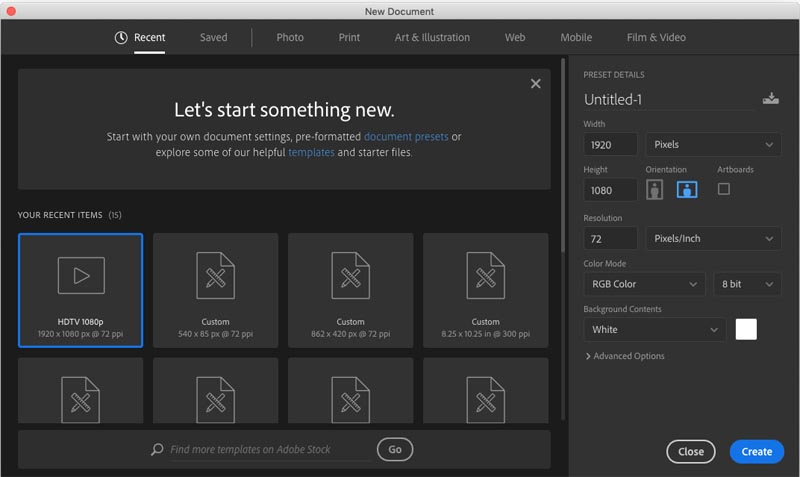This screenshot has height=477, width=800.
Task: Click the Go button
Action: click(x=395, y=449)
